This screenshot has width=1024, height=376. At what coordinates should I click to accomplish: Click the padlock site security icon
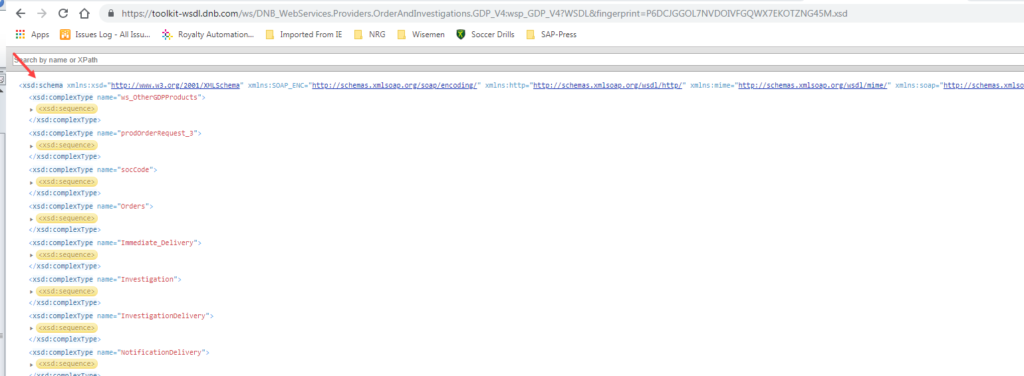110,13
